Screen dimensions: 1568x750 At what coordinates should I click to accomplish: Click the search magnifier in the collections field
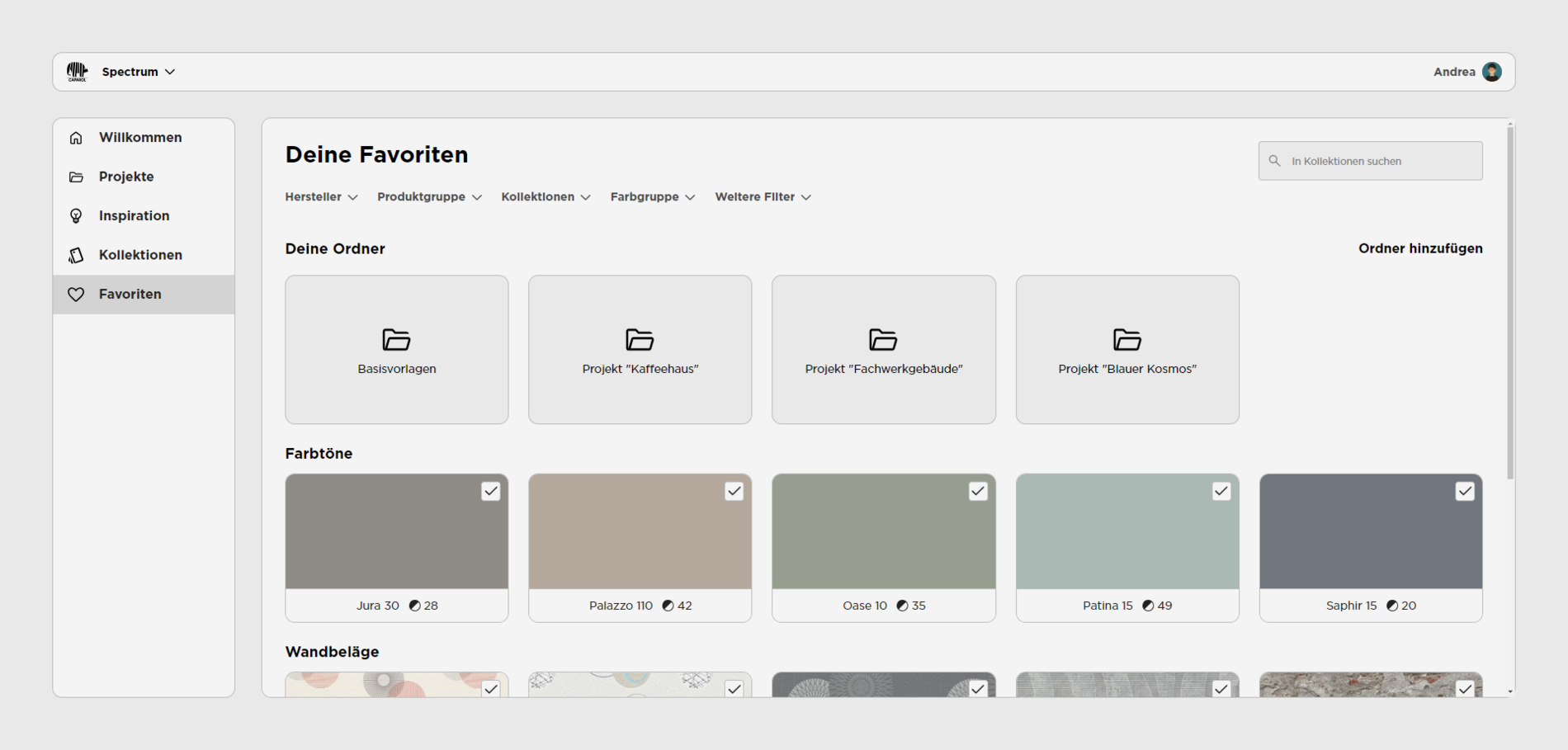click(x=1274, y=161)
